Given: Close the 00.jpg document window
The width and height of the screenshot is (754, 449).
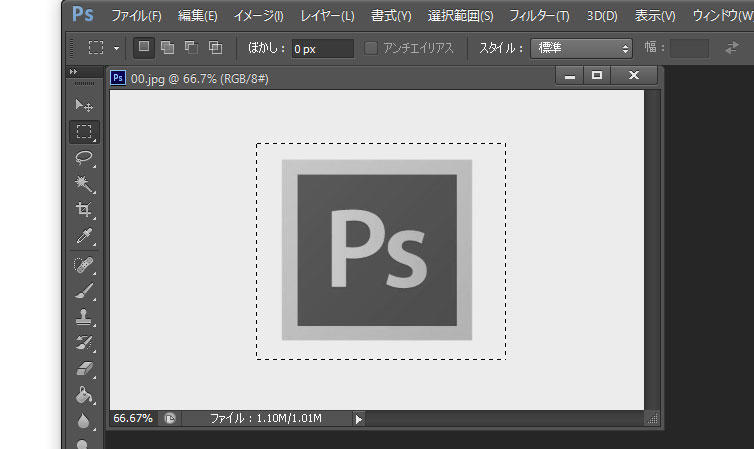Looking at the screenshot, I should pos(634,75).
